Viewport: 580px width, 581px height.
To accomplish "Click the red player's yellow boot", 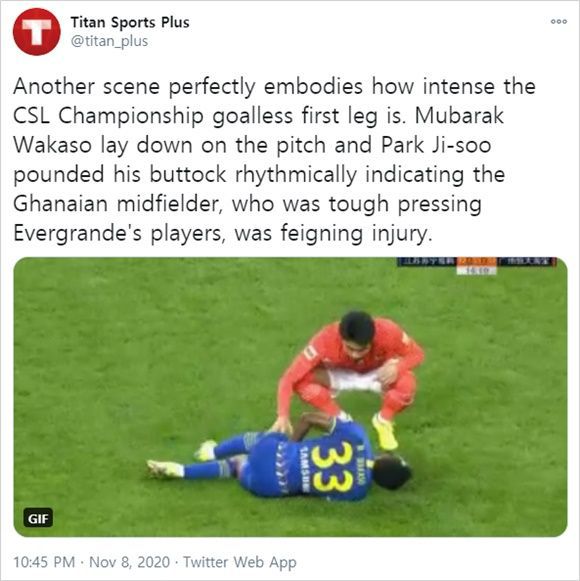I will [x=385, y=432].
